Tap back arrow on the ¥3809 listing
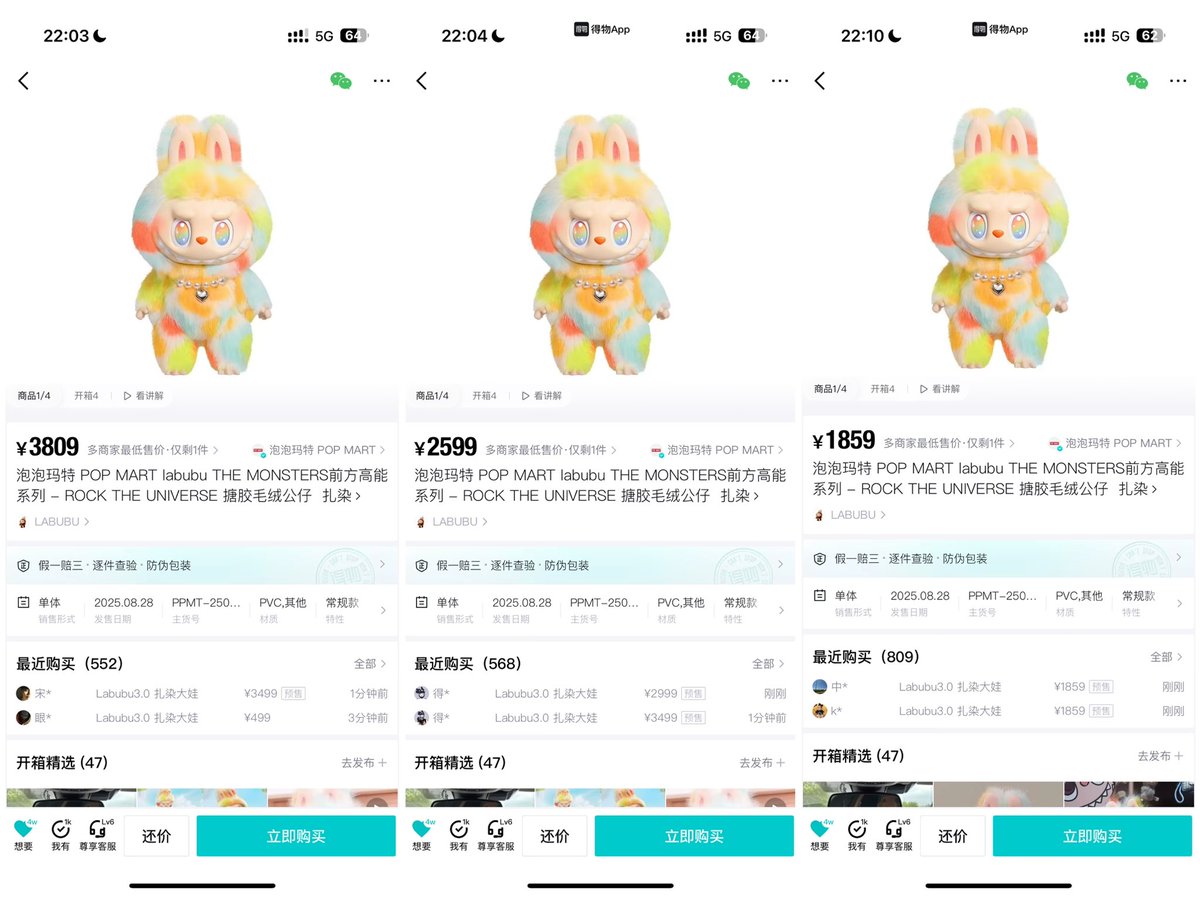The image size is (1200, 900). coord(23,81)
